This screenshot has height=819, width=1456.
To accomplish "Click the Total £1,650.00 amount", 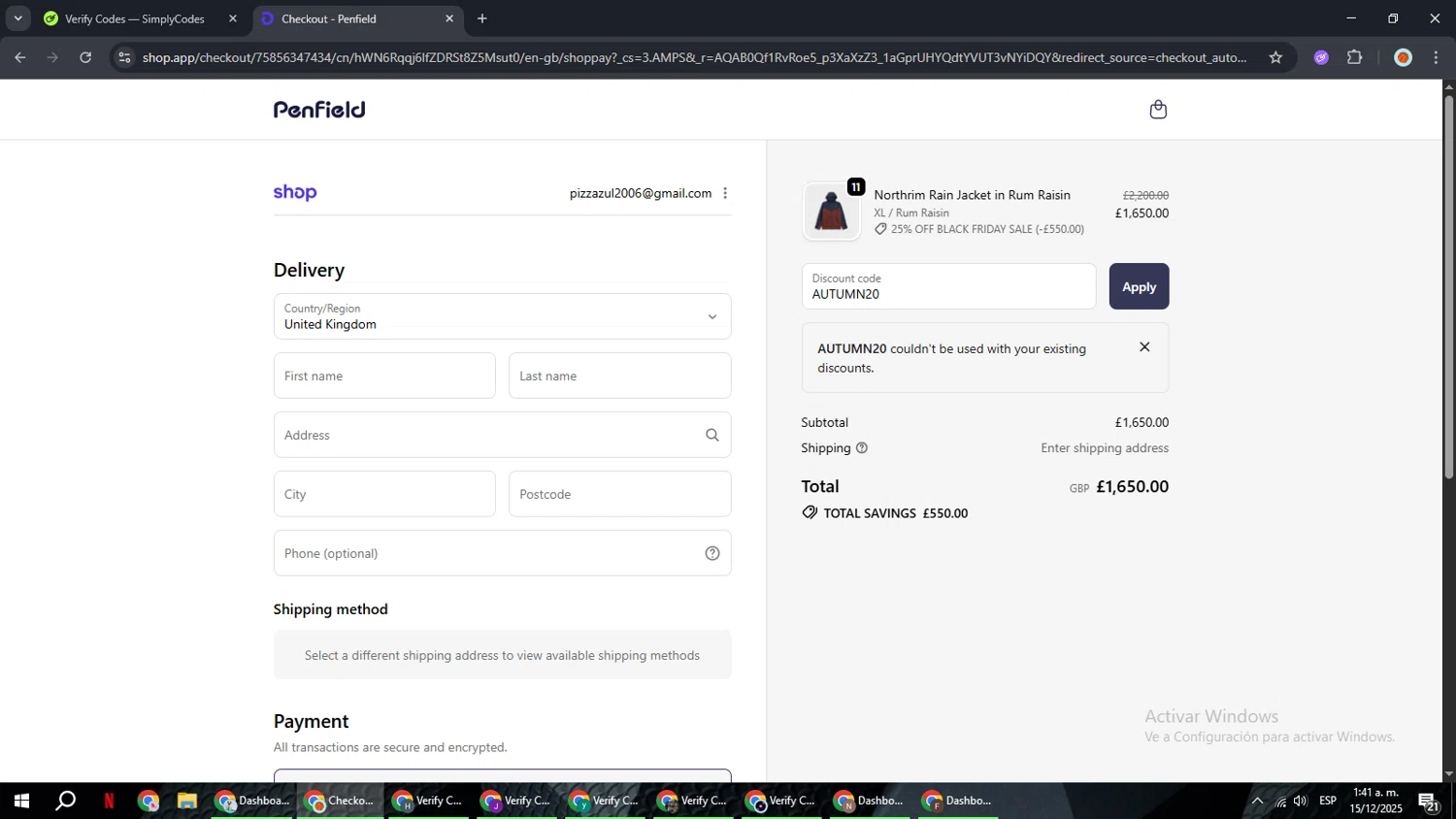I will click(x=1132, y=486).
